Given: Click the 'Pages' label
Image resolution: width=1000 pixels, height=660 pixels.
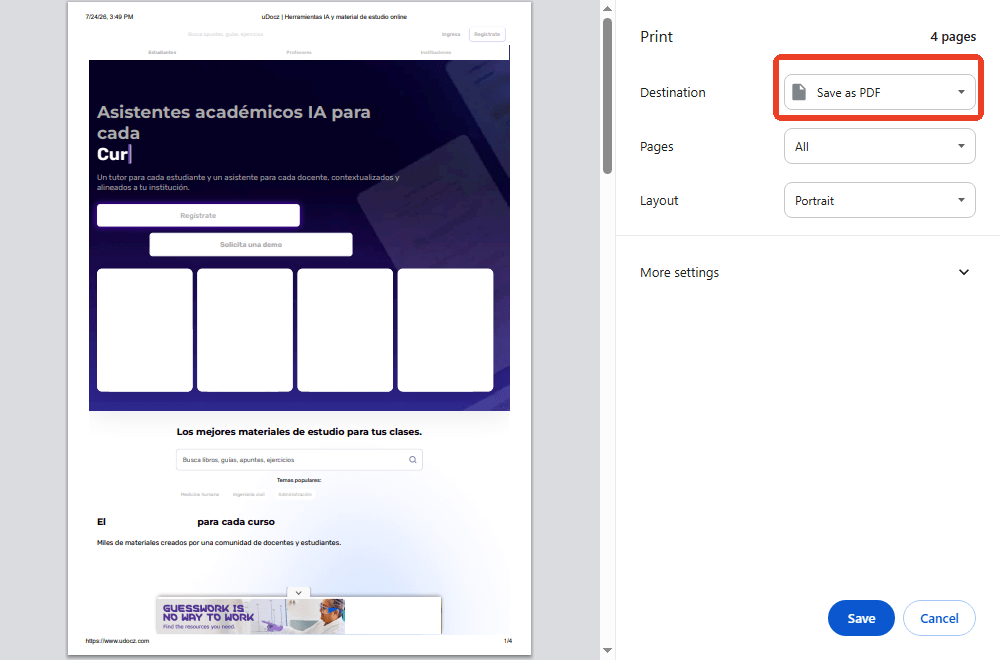Looking at the screenshot, I should [656, 147].
